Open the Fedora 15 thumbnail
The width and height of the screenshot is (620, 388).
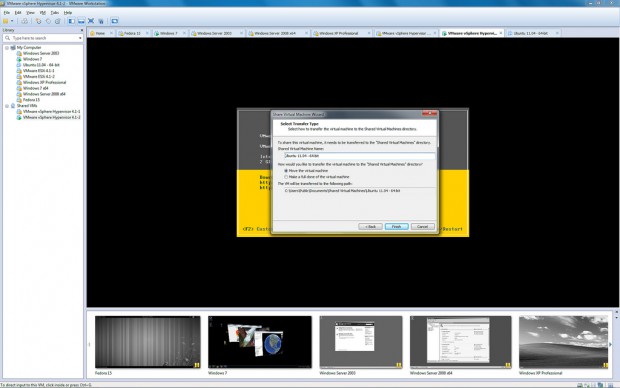(x=147, y=342)
